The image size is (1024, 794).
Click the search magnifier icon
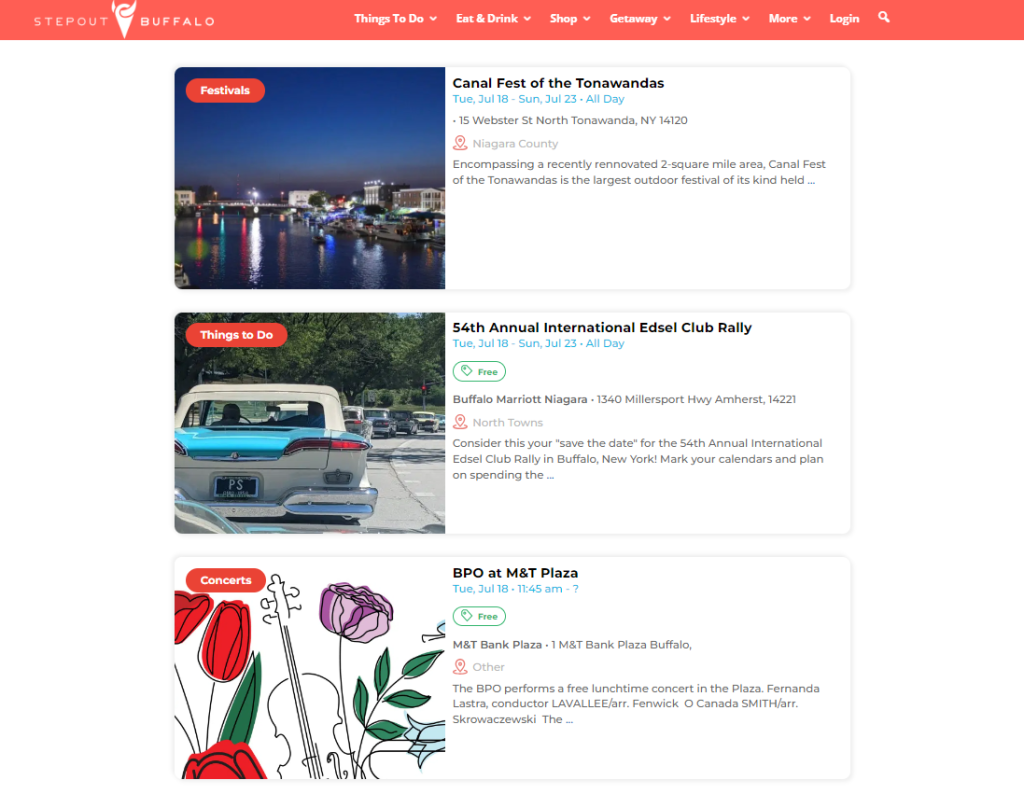click(x=884, y=18)
